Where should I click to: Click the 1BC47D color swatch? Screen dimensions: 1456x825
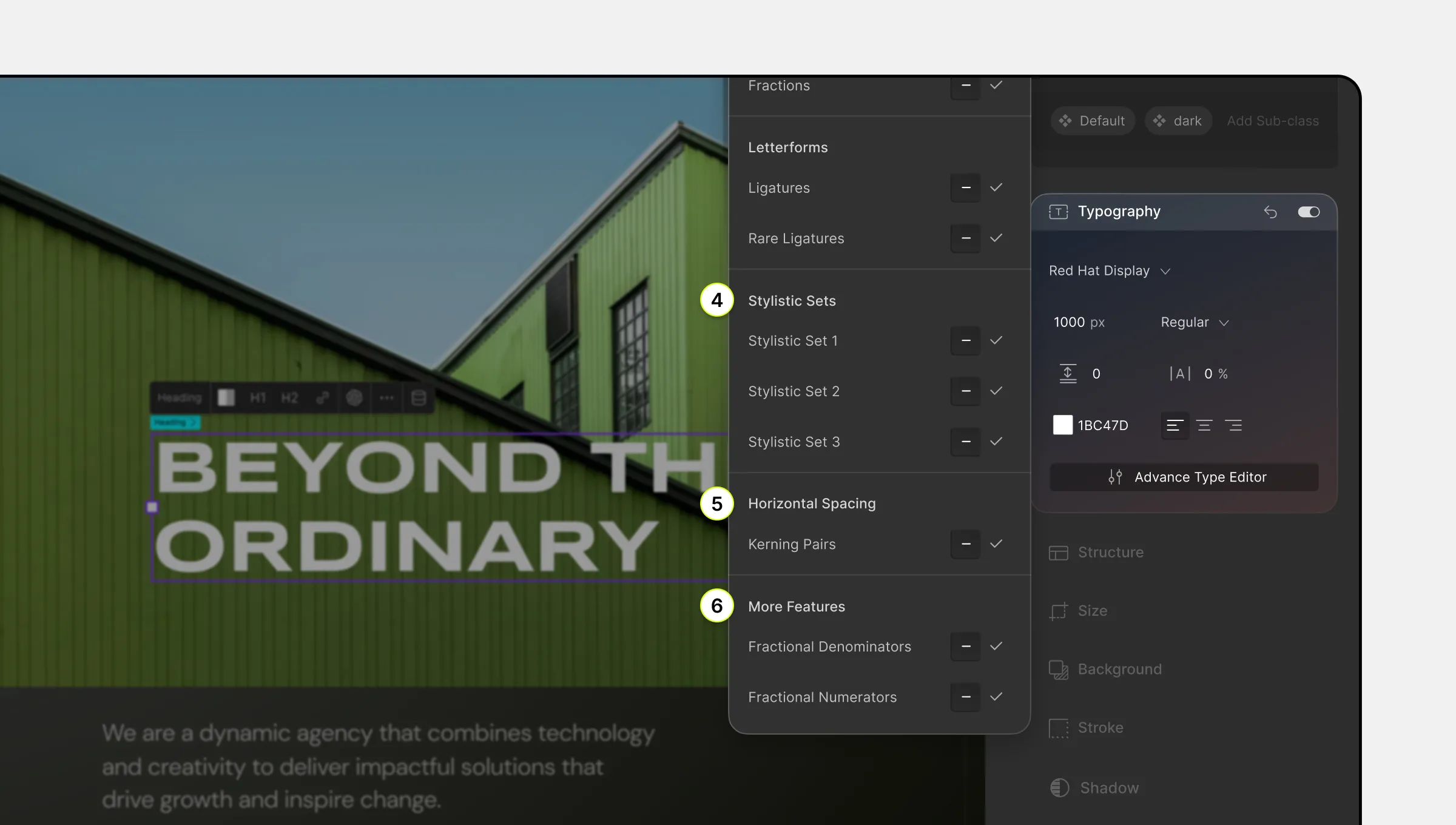click(x=1062, y=424)
